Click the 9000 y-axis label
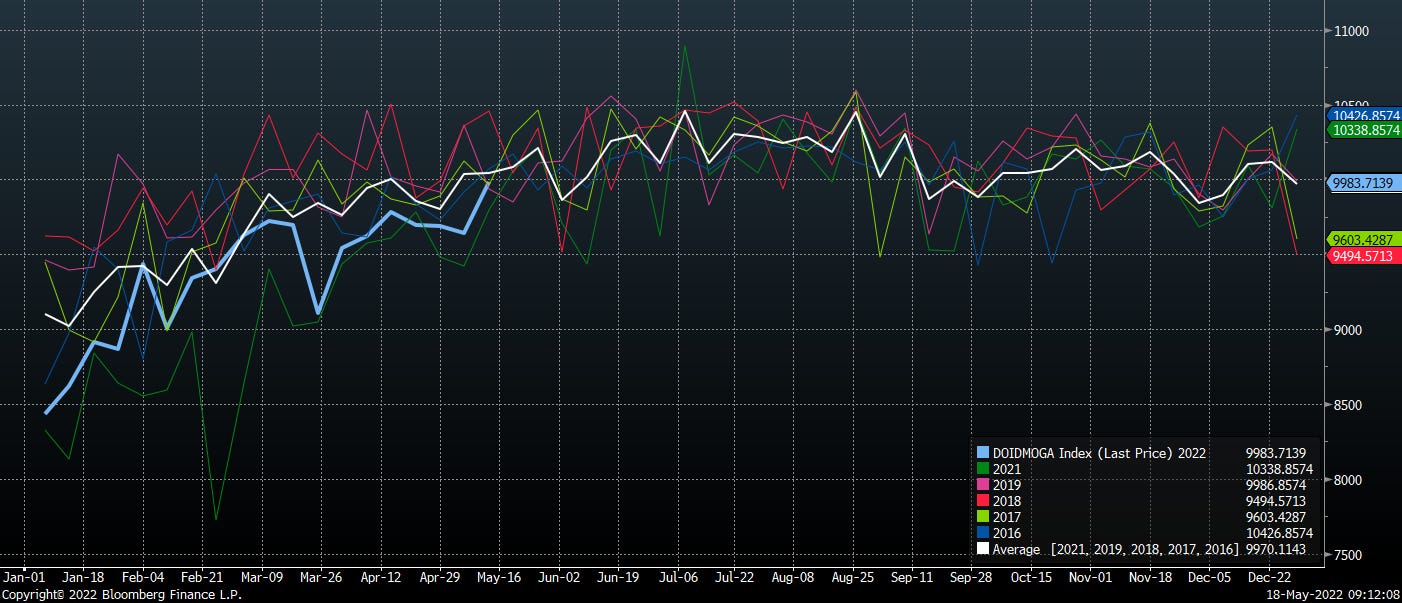 (1347, 330)
